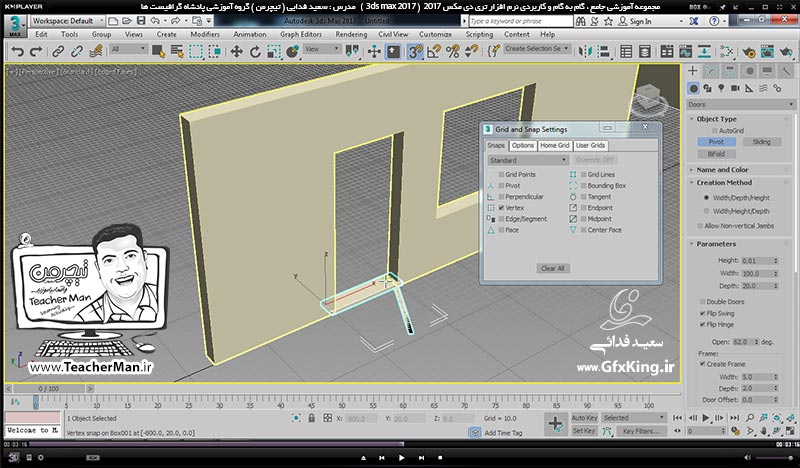Select the Cameras category icon
The image size is (800, 468).
tap(735, 88)
